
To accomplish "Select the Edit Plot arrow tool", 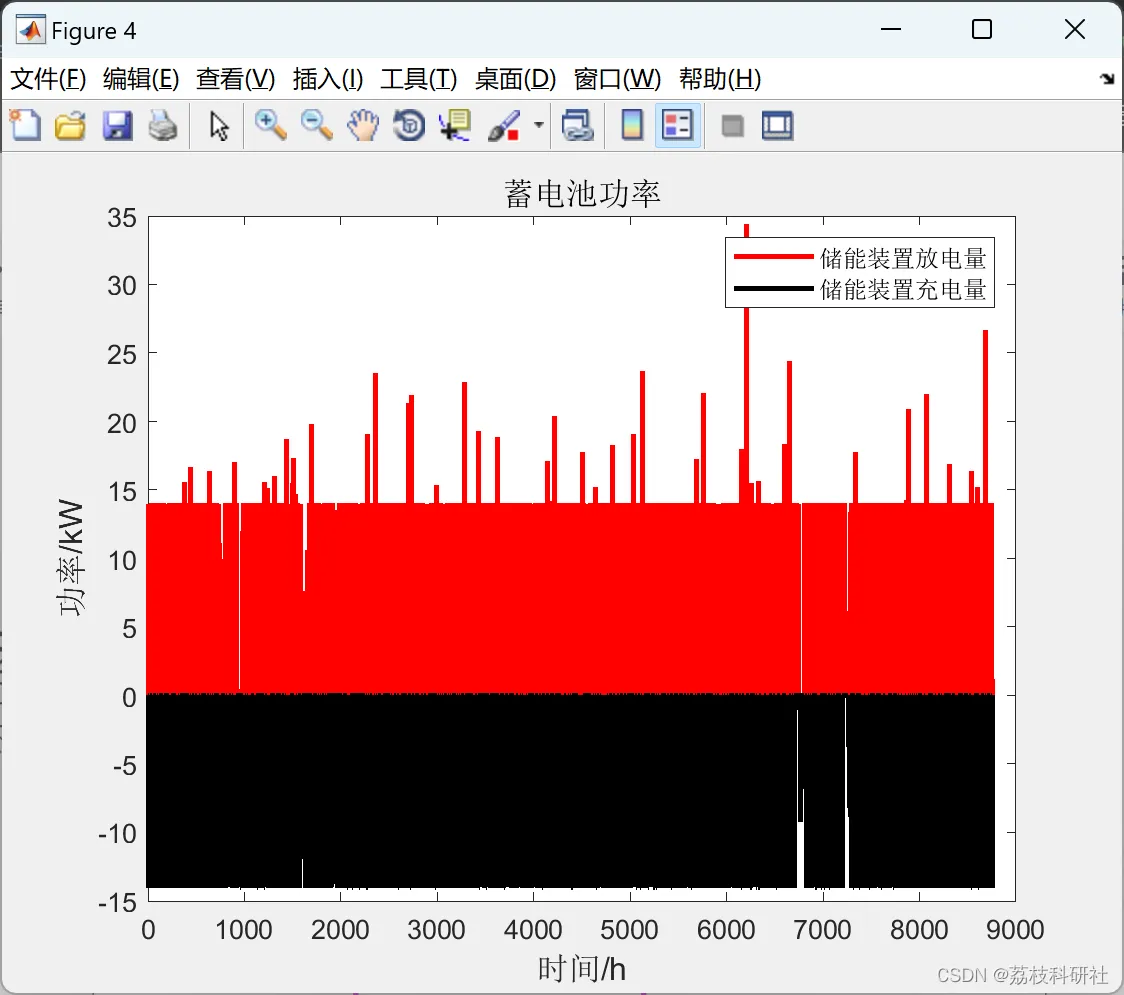I will 219,125.
